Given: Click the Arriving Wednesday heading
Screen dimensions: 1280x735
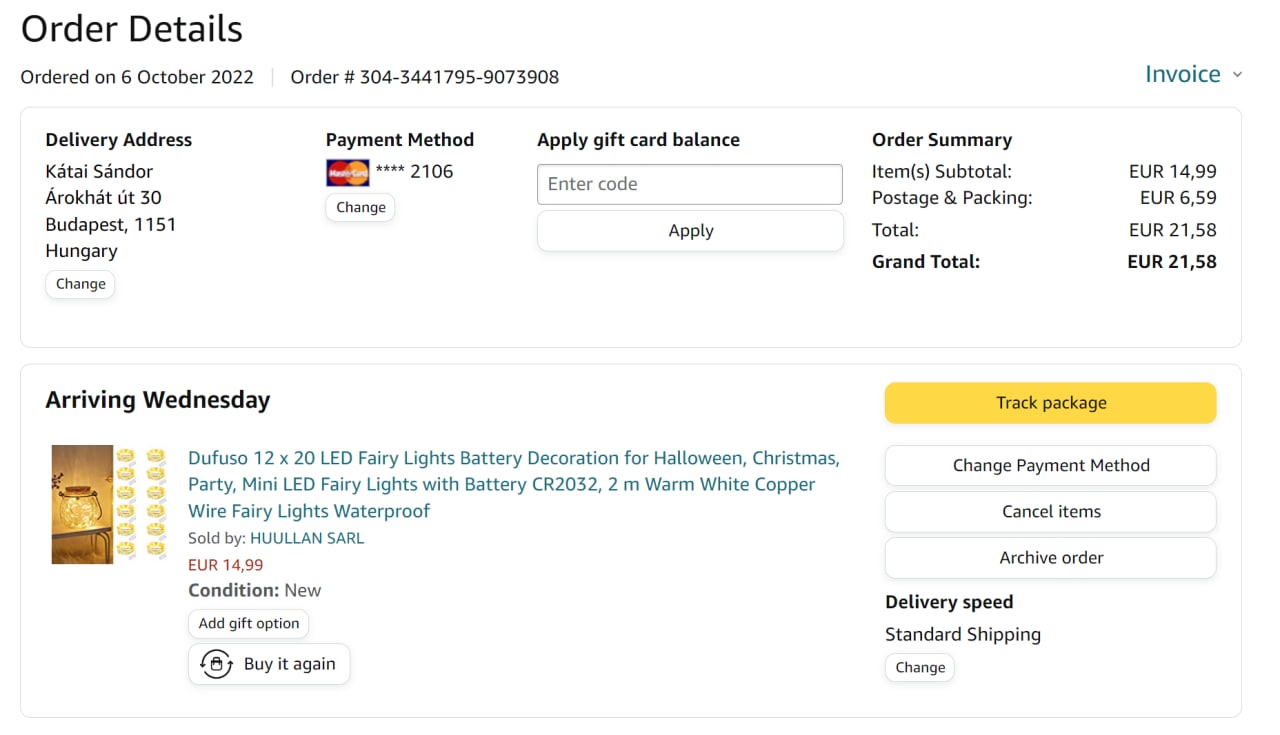Looking at the screenshot, I should [x=158, y=400].
